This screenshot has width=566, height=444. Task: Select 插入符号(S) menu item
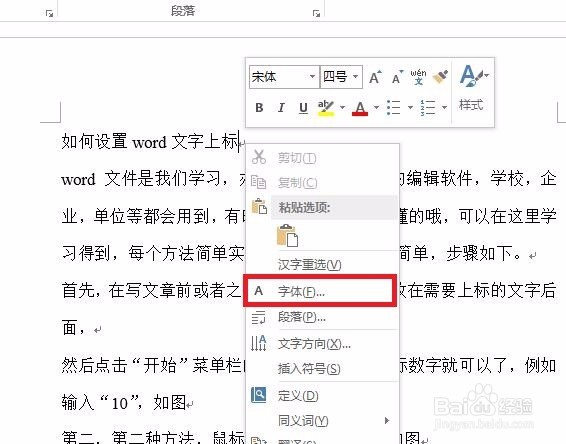pos(322,369)
